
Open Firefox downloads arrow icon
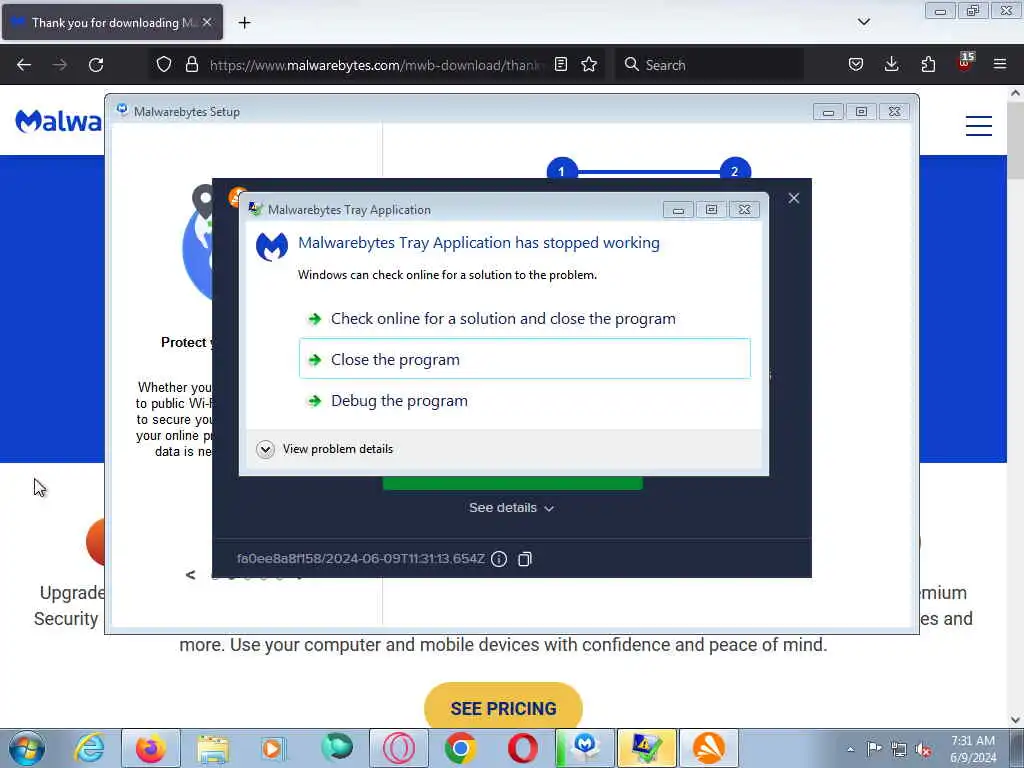point(891,64)
